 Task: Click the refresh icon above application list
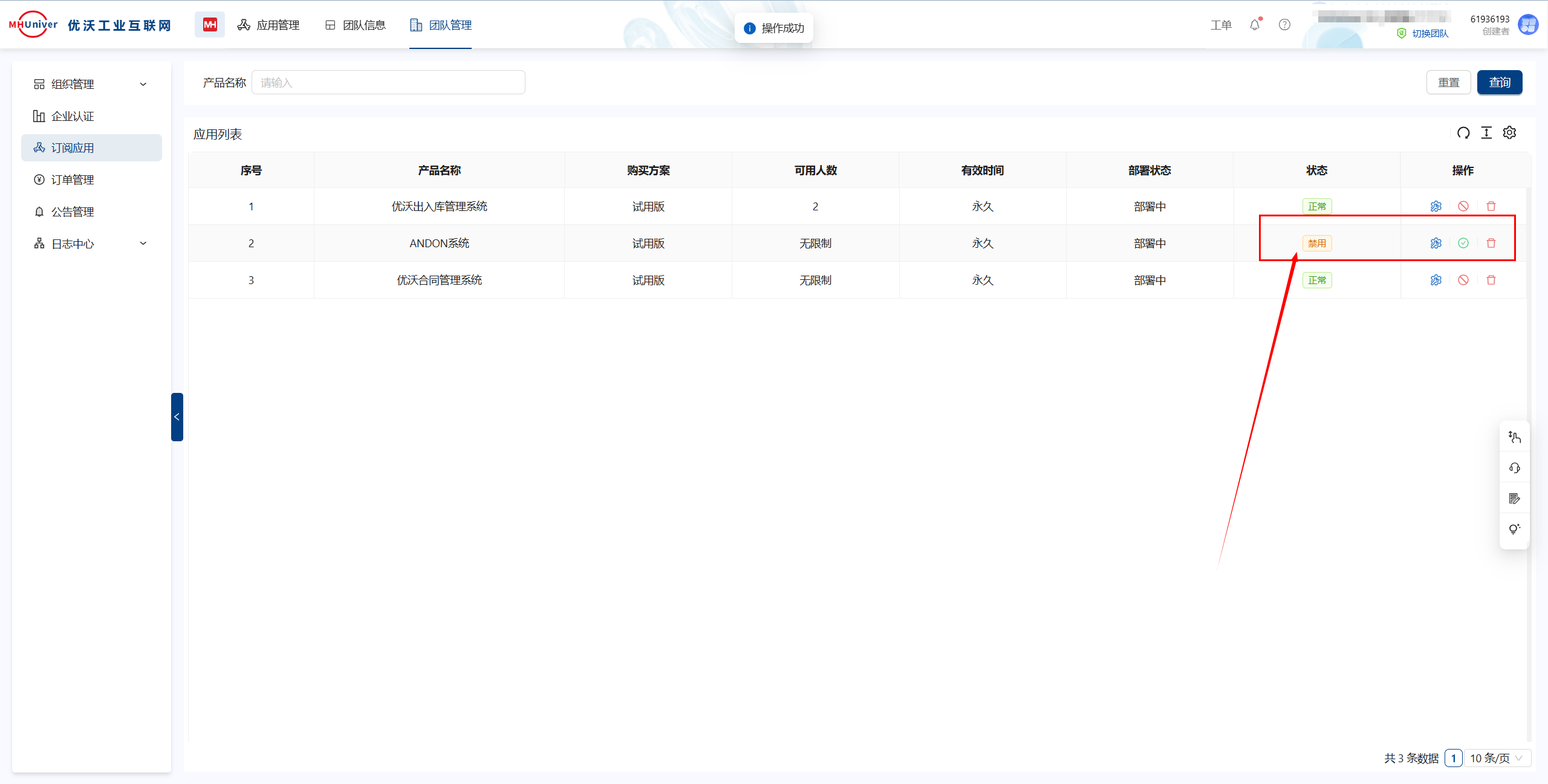(x=1463, y=133)
